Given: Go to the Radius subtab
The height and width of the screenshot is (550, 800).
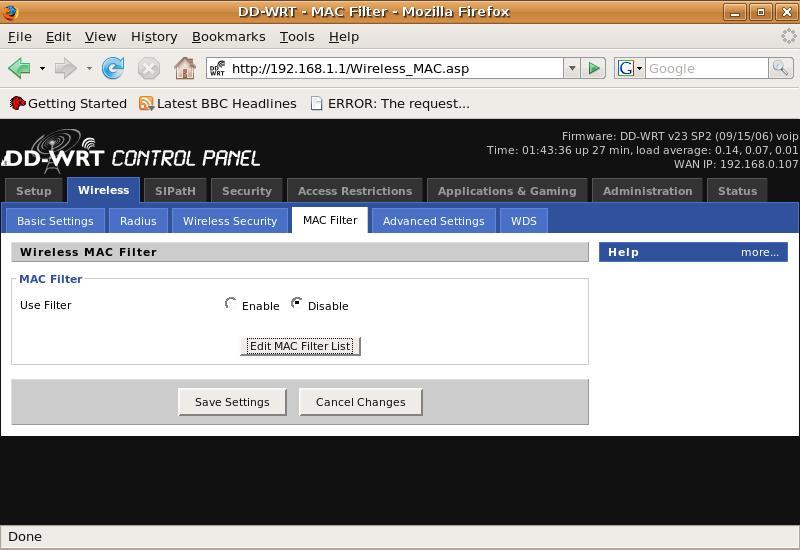Looking at the screenshot, I should pyautogui.click(x=138, y=220).
